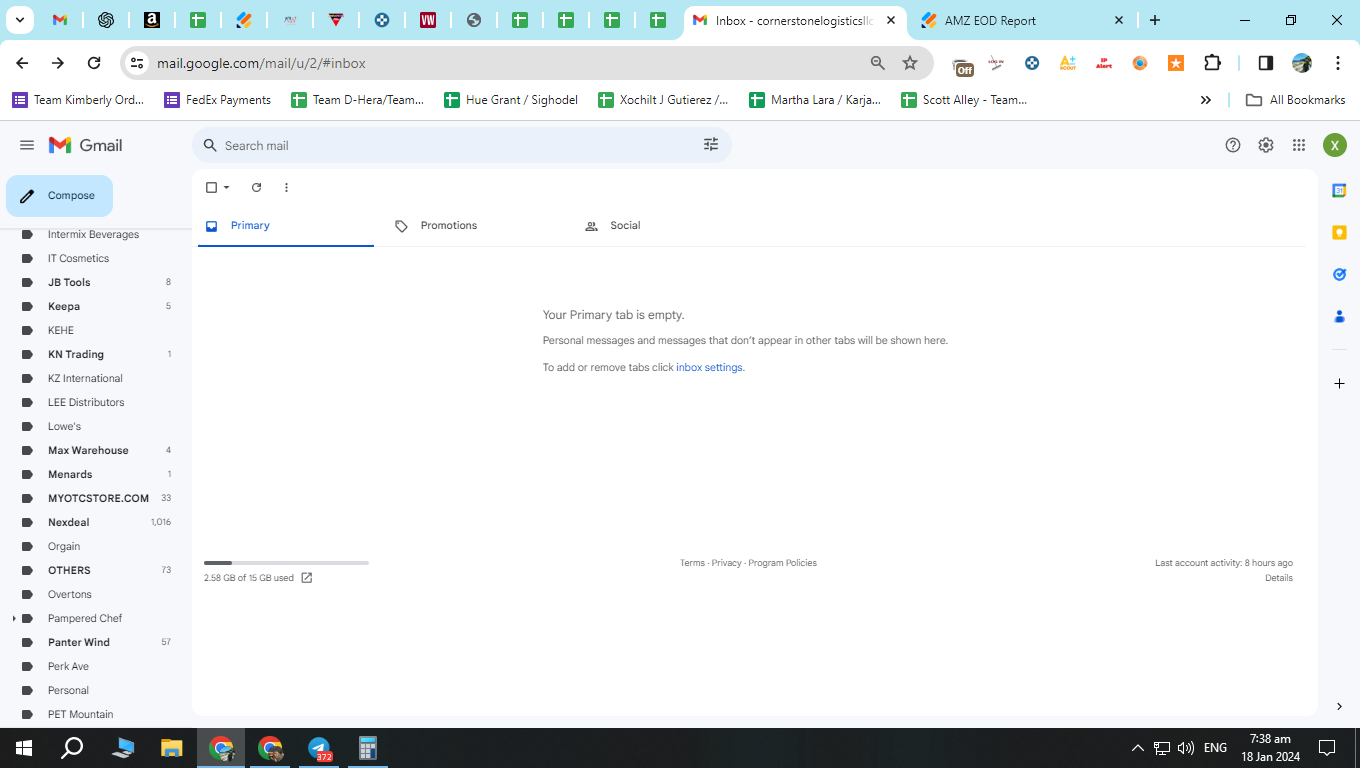Show more bookmarks chevron
Screen dimensions: 1360x768
pos(1206,100)
